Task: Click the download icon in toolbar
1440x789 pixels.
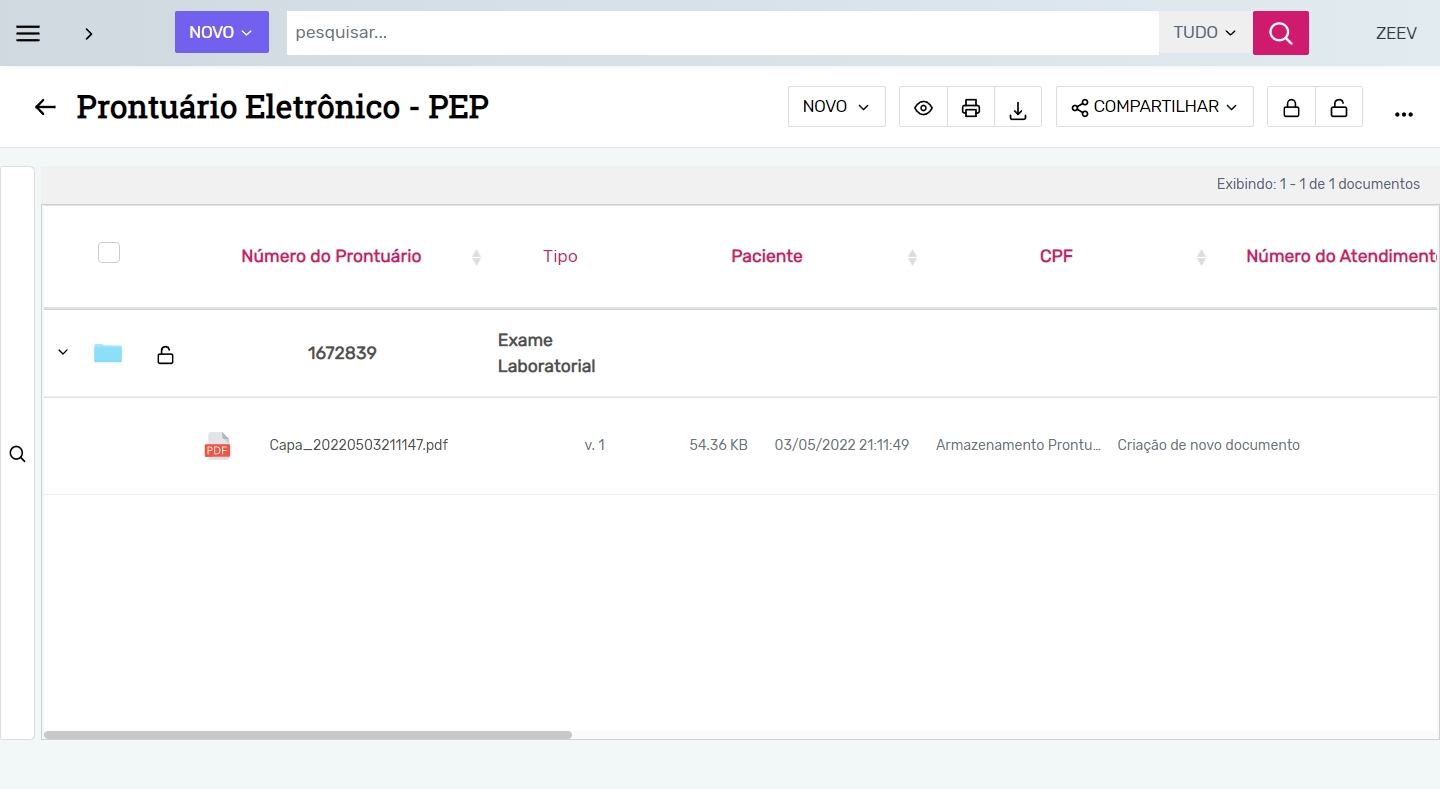Action: [1018, 108]
